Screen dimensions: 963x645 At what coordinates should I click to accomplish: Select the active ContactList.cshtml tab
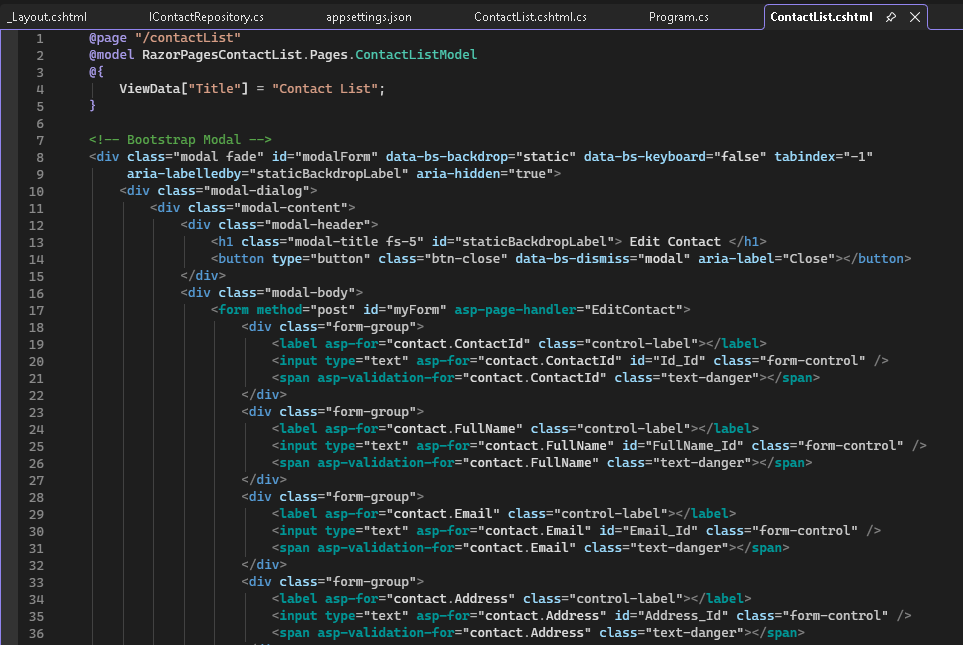click(821, 17)
